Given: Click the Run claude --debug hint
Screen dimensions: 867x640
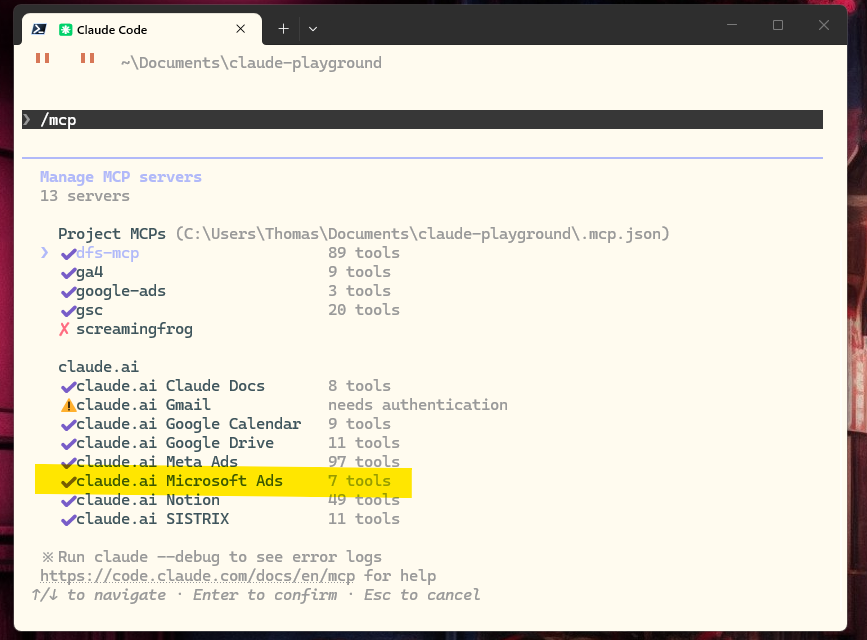Looking at the screenshot, I should point(220,557).
